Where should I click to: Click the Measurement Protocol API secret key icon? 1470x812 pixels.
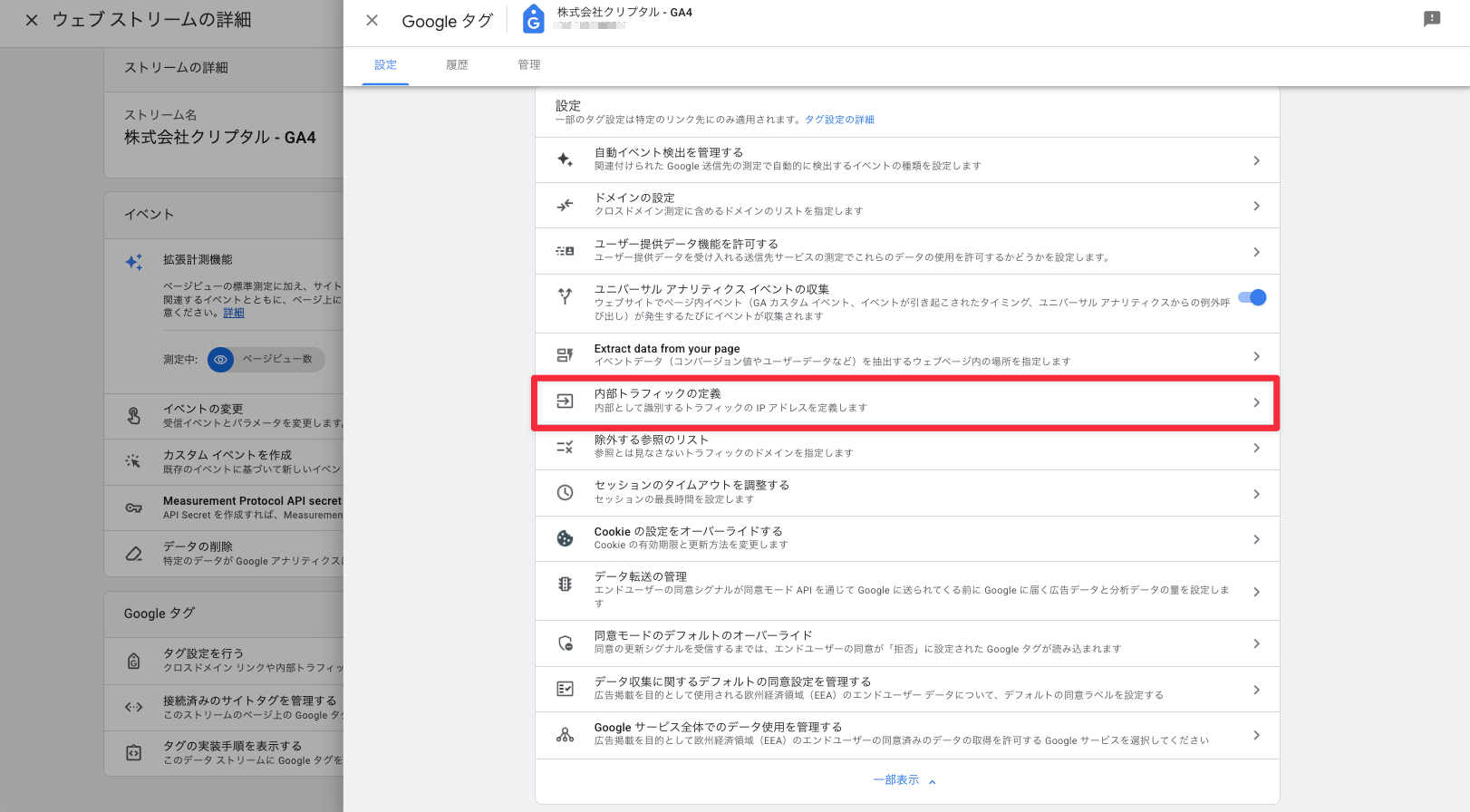point(134,507)
